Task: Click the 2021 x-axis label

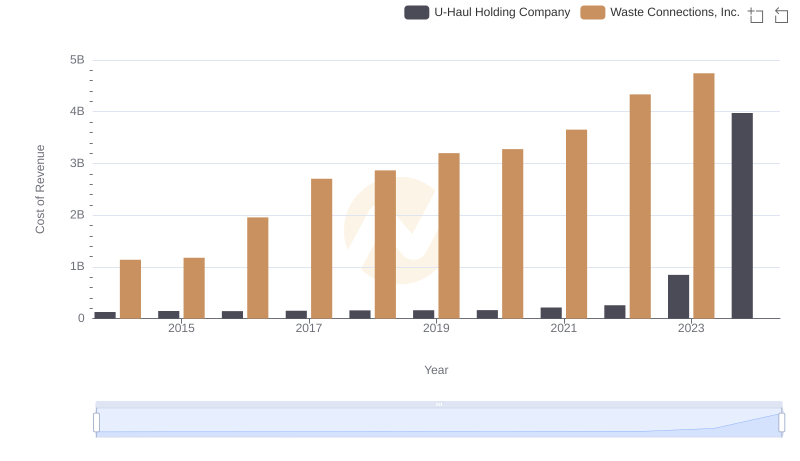Action: pyautogui.click(x=563, y=328)
